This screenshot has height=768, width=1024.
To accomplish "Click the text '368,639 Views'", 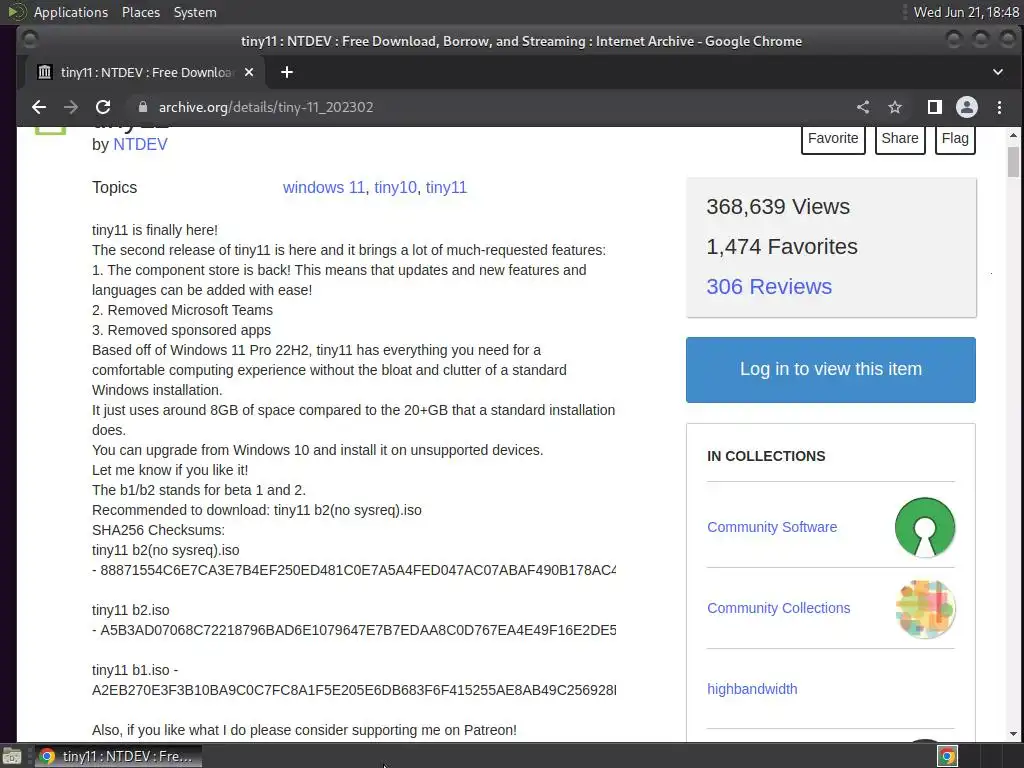I will click(x=778, y=207).
